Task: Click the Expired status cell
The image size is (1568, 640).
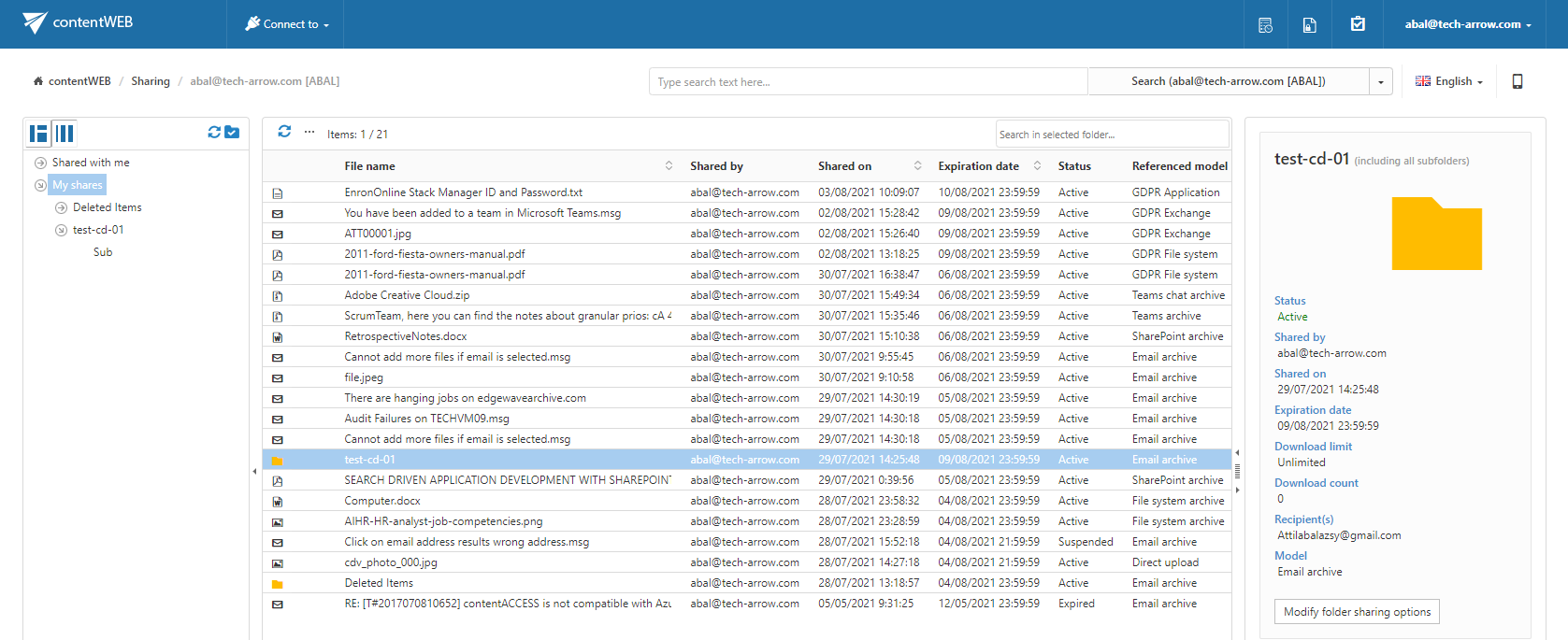Action: click(1076, 604)
